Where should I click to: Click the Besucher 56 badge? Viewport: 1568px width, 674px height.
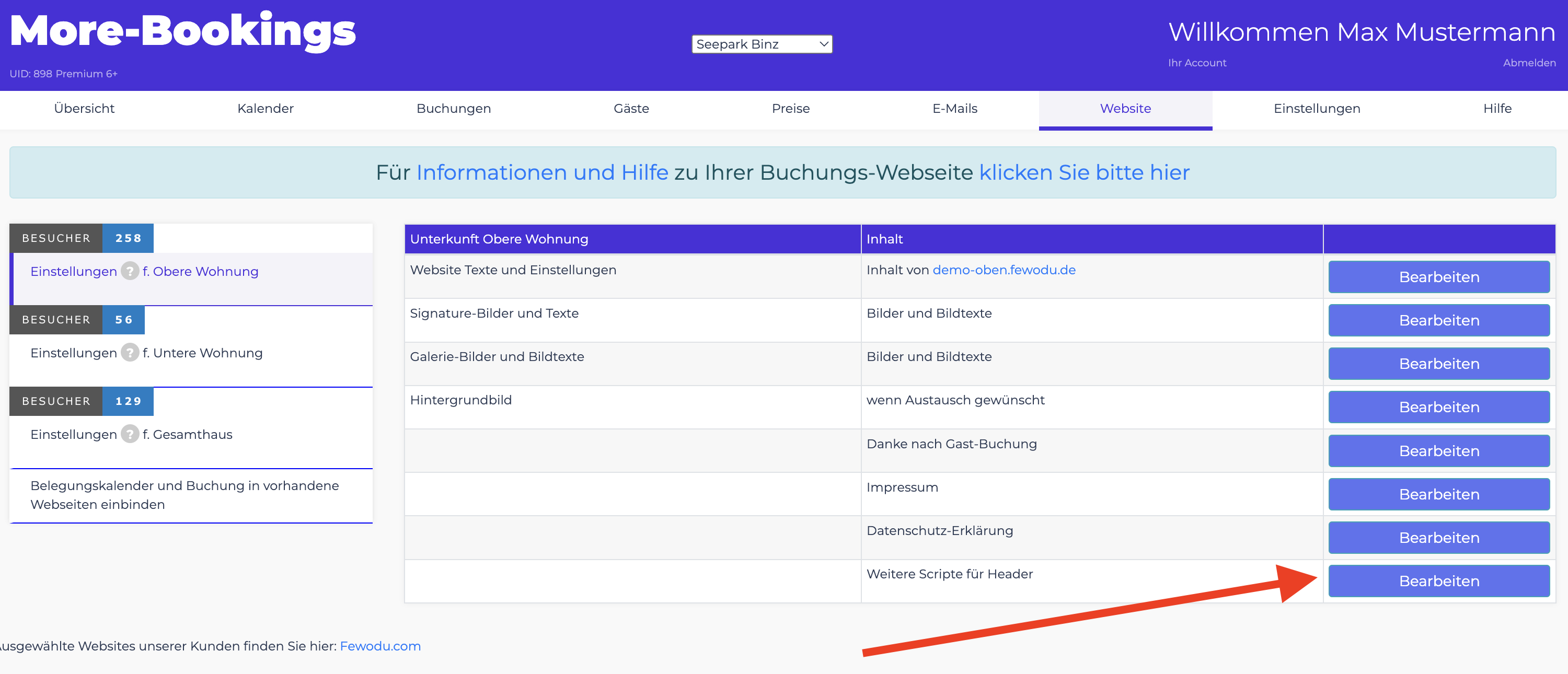coord(77,320)
